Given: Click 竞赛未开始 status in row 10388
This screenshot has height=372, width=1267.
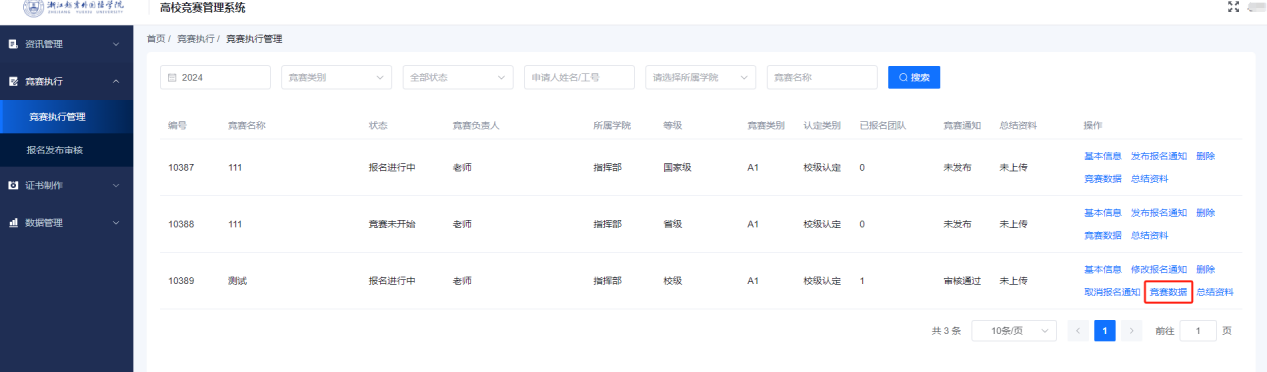Looking at the screenshot, I should (x=392, y=224).
